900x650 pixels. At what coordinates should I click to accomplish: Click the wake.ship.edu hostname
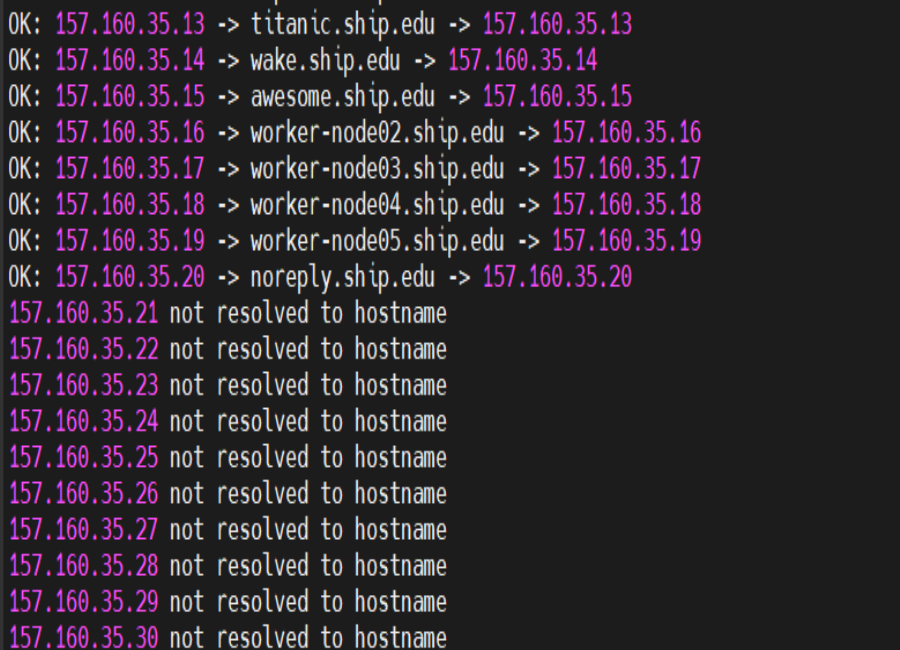pos(325,60)
